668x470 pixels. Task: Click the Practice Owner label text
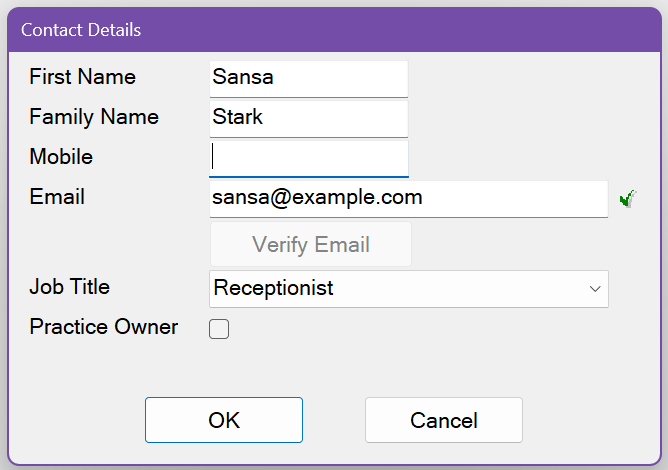tap(104, 327)
